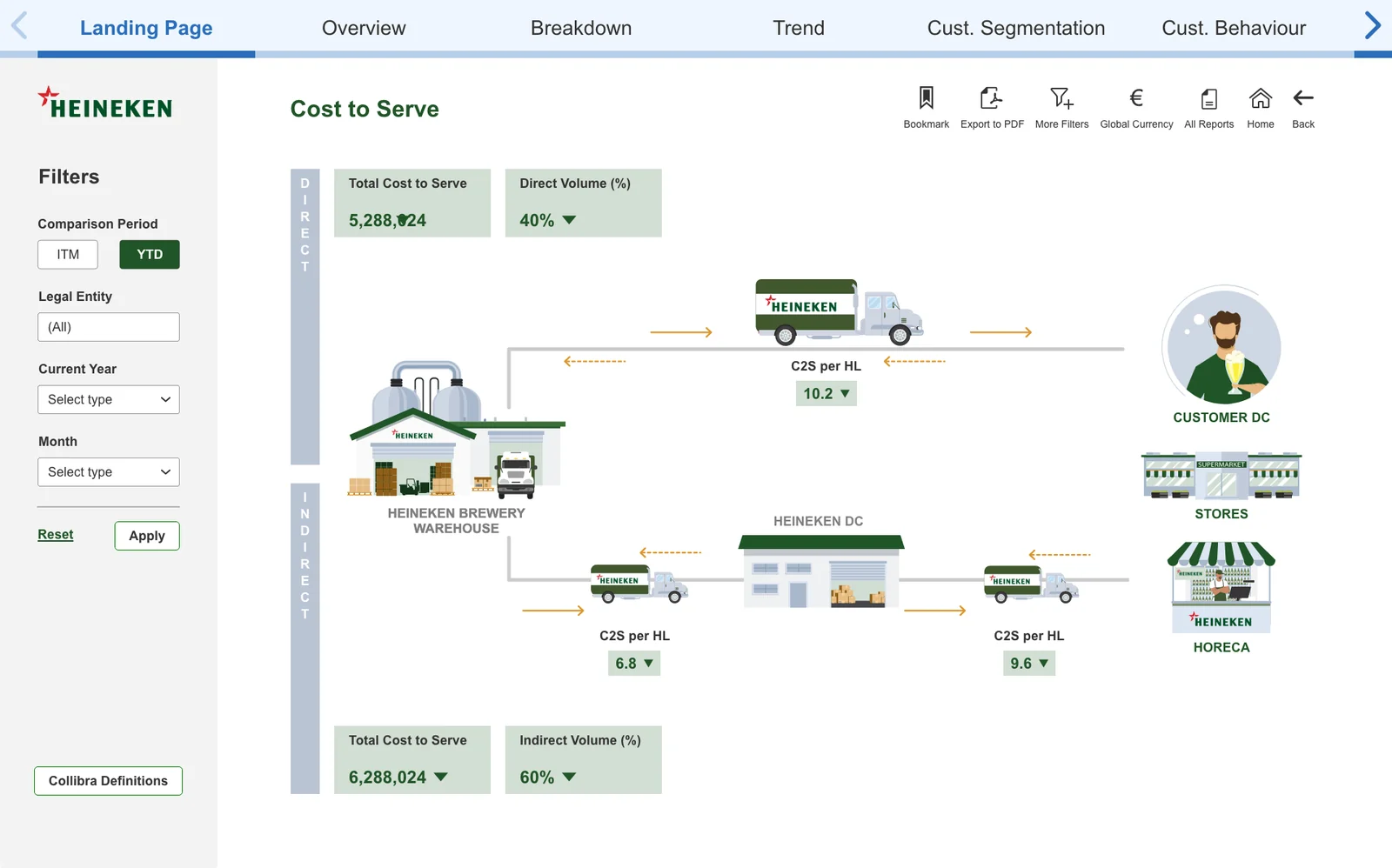
Task: Navigate to previous tabs with left chevron
Action: 19,25
